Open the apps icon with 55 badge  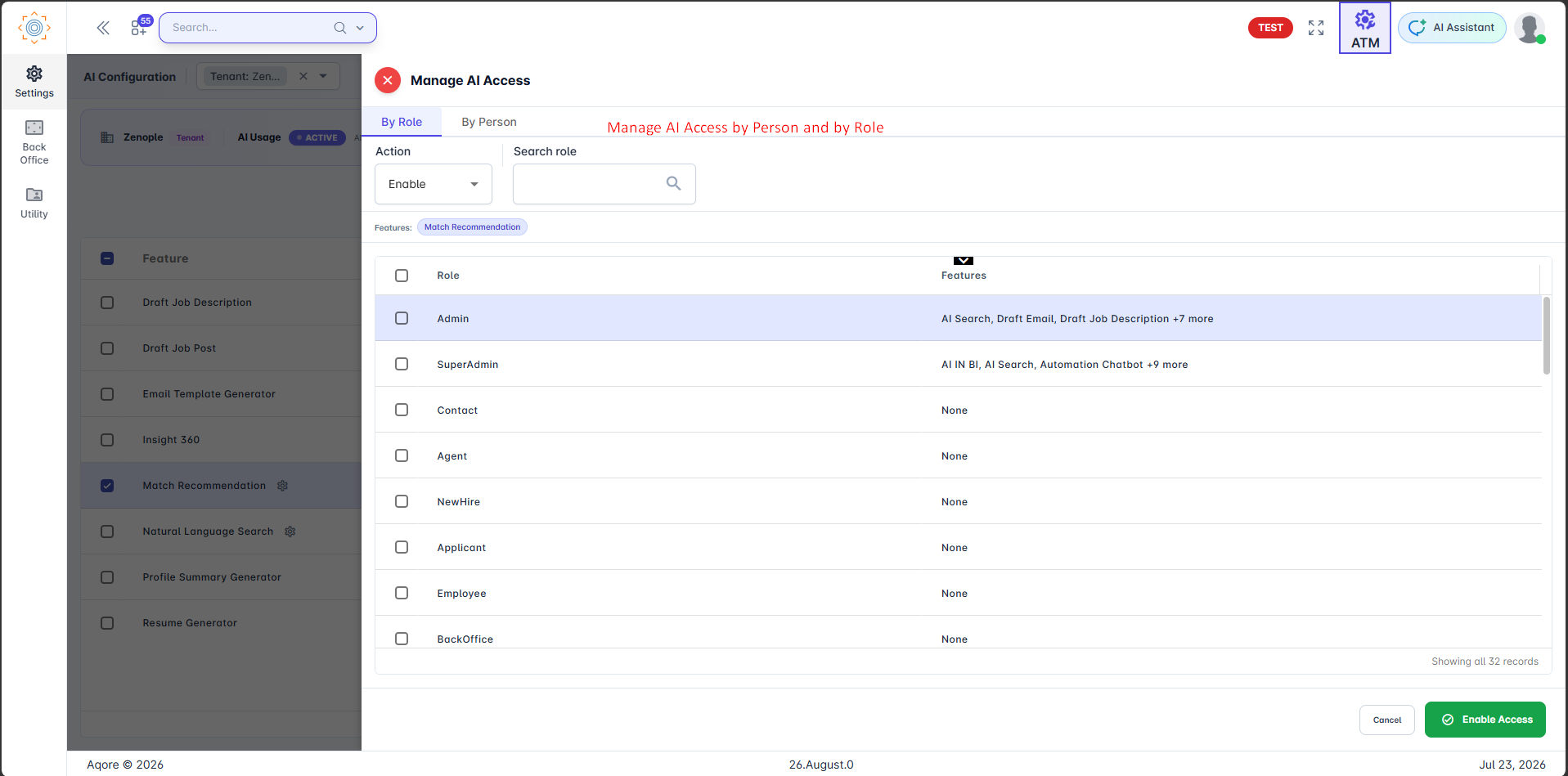140,27
